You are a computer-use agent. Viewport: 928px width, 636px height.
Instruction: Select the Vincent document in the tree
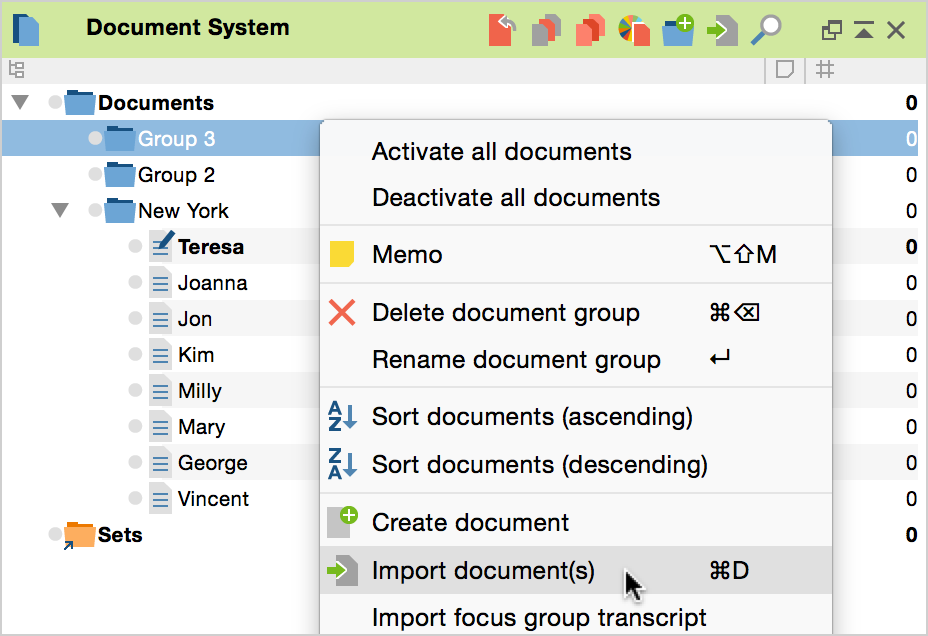[213, 499]
